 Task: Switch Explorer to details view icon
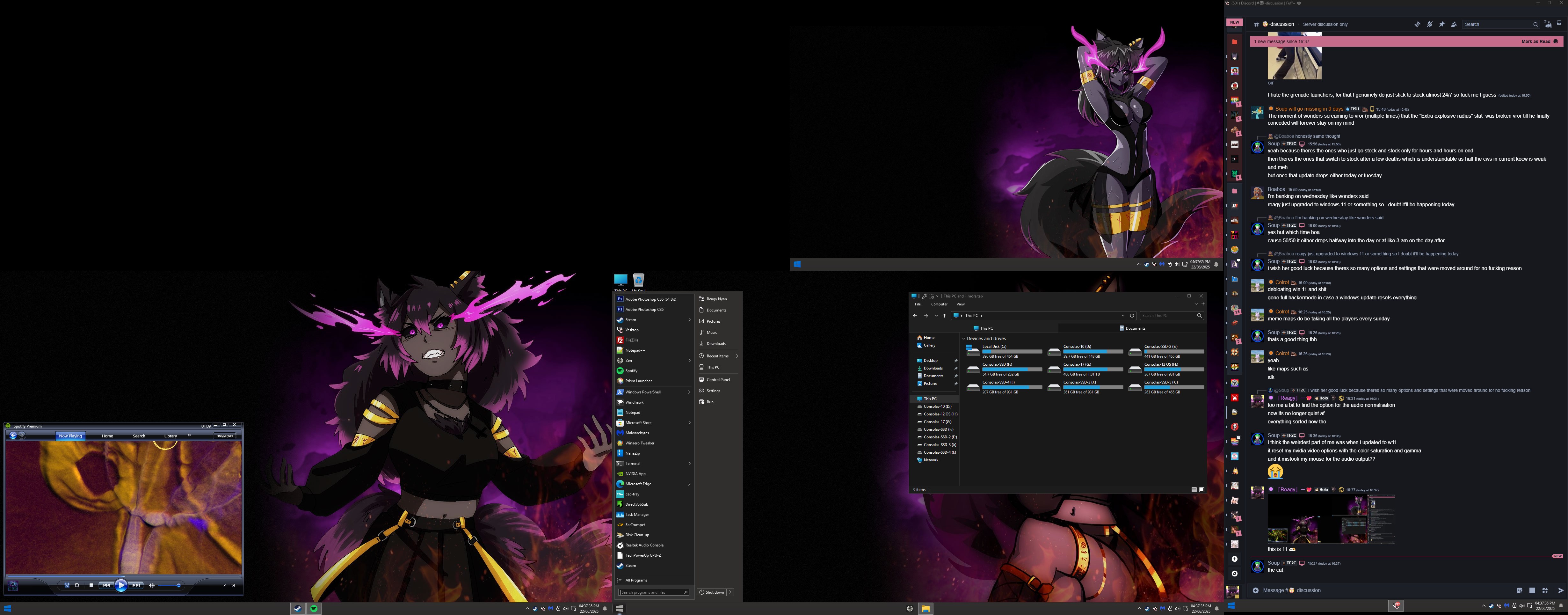tap(1194, 490)
